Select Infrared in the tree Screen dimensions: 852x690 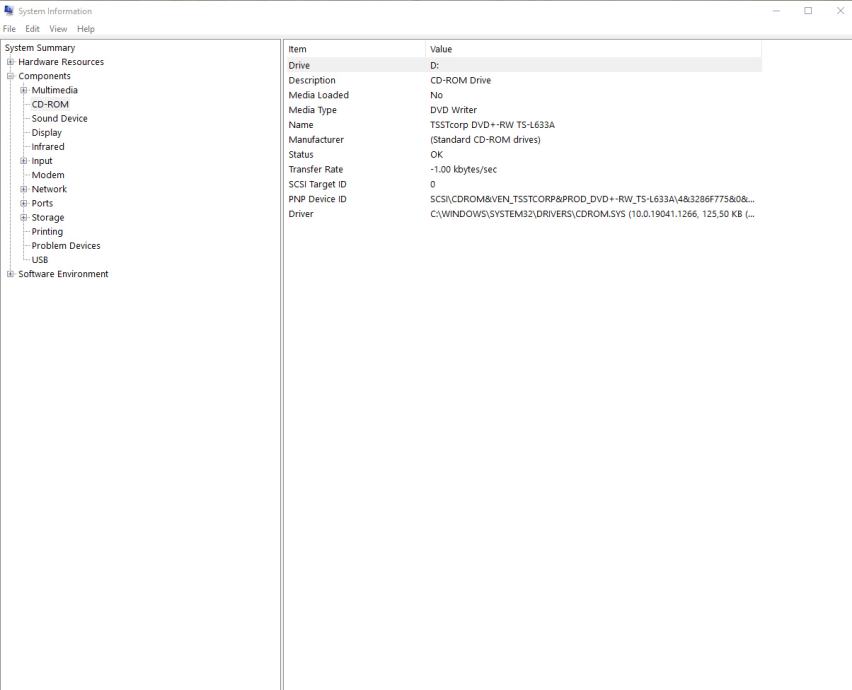48,147
